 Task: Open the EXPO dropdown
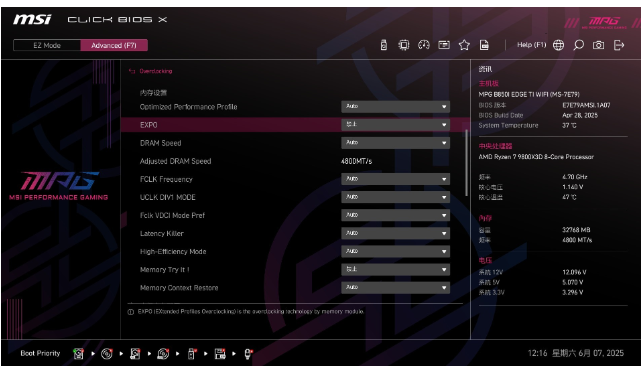[x=395, y=125]
